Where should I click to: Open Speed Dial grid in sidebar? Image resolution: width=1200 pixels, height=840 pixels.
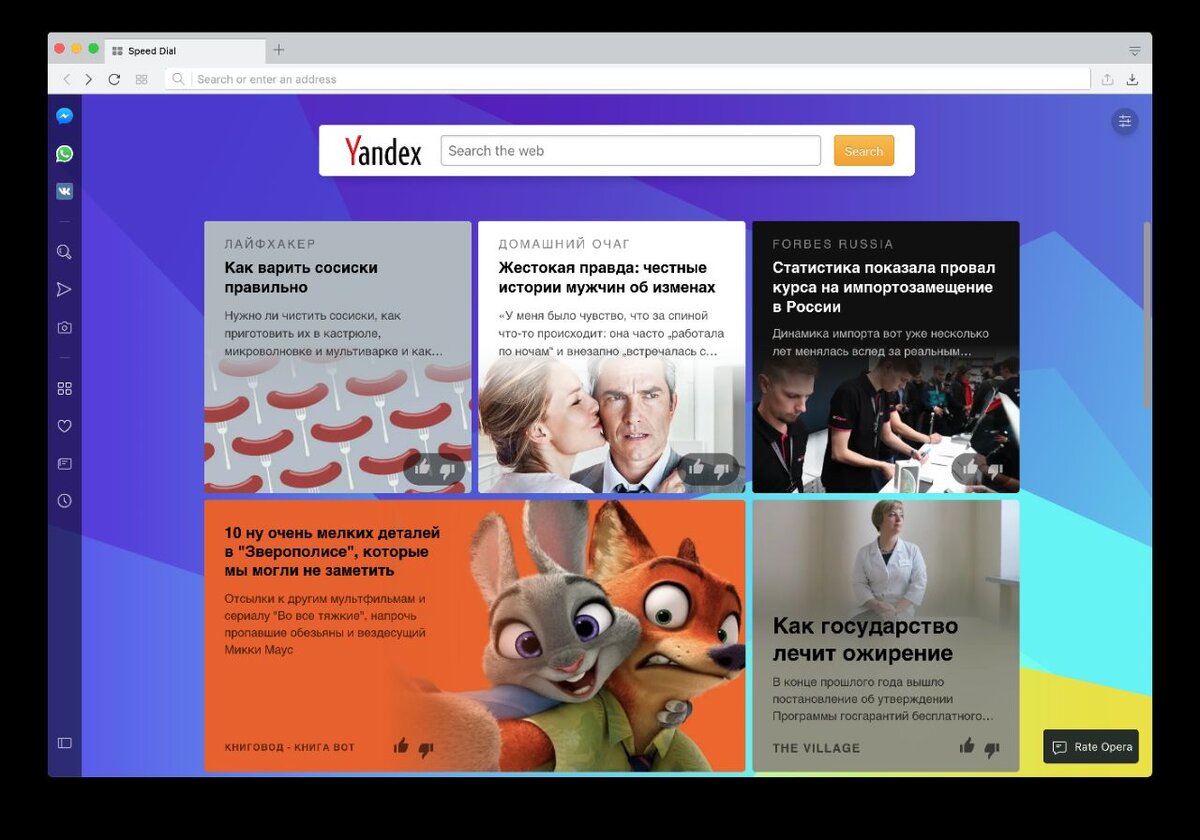[64, 388]
